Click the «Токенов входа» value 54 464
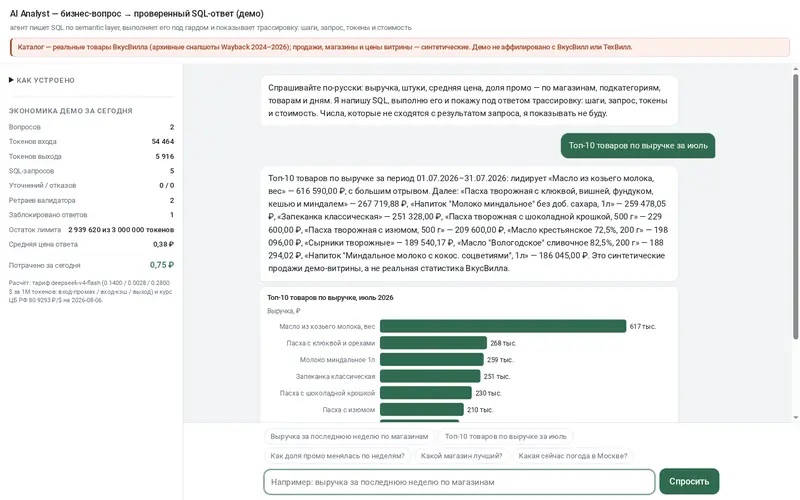 163,141
